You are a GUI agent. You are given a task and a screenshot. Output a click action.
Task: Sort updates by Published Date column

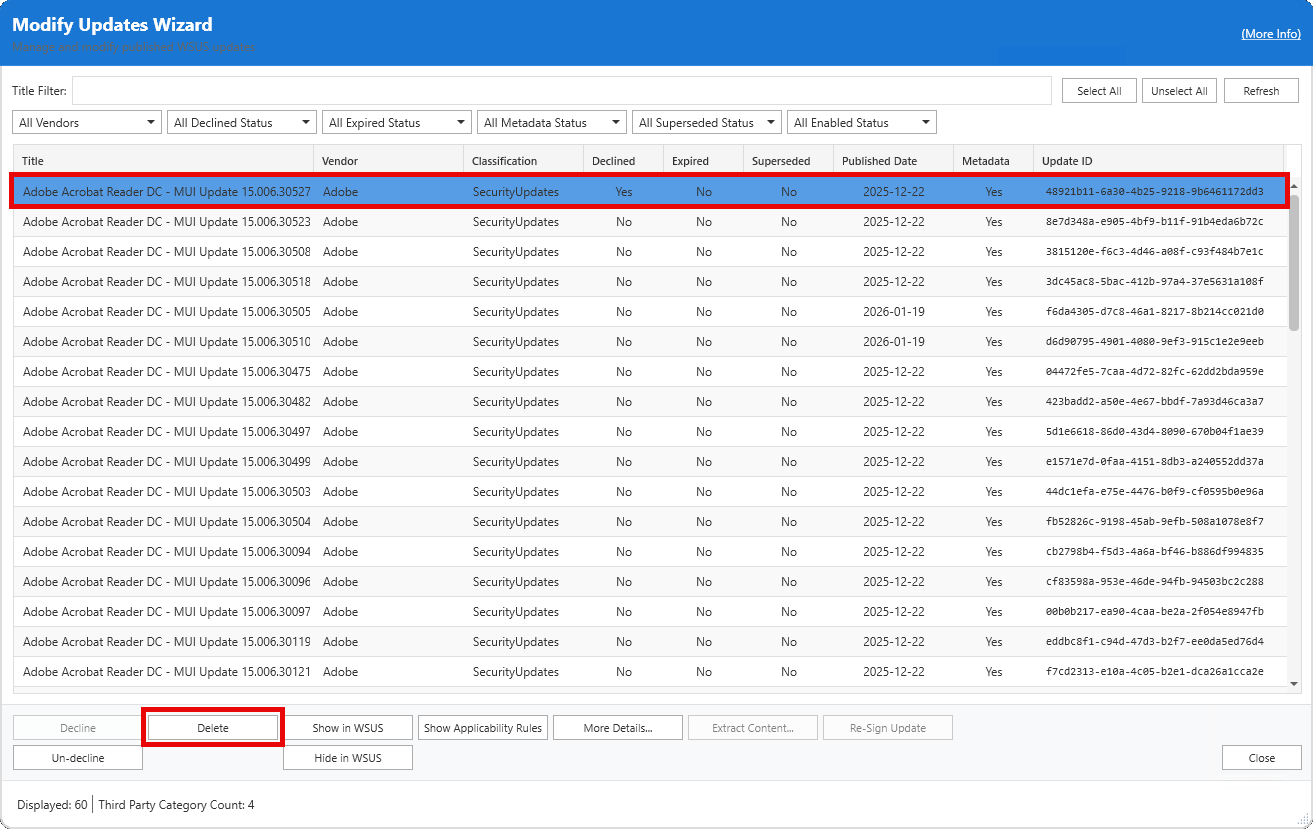879,159
